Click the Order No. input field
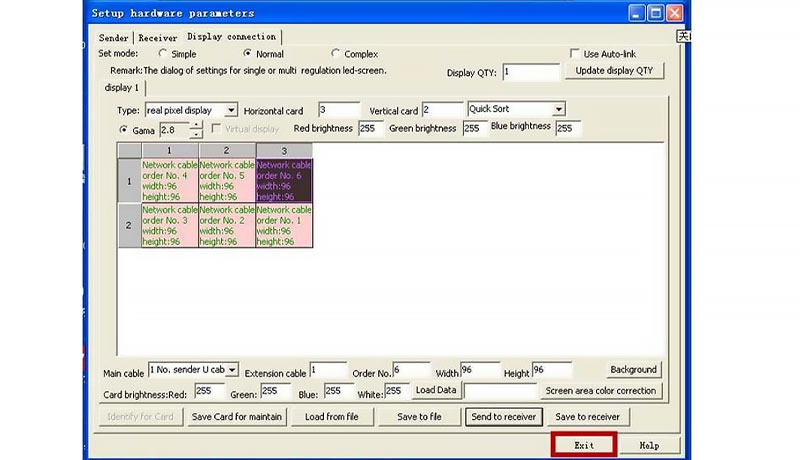The width and height of the screenshot is (800, 460). (411, 370)
